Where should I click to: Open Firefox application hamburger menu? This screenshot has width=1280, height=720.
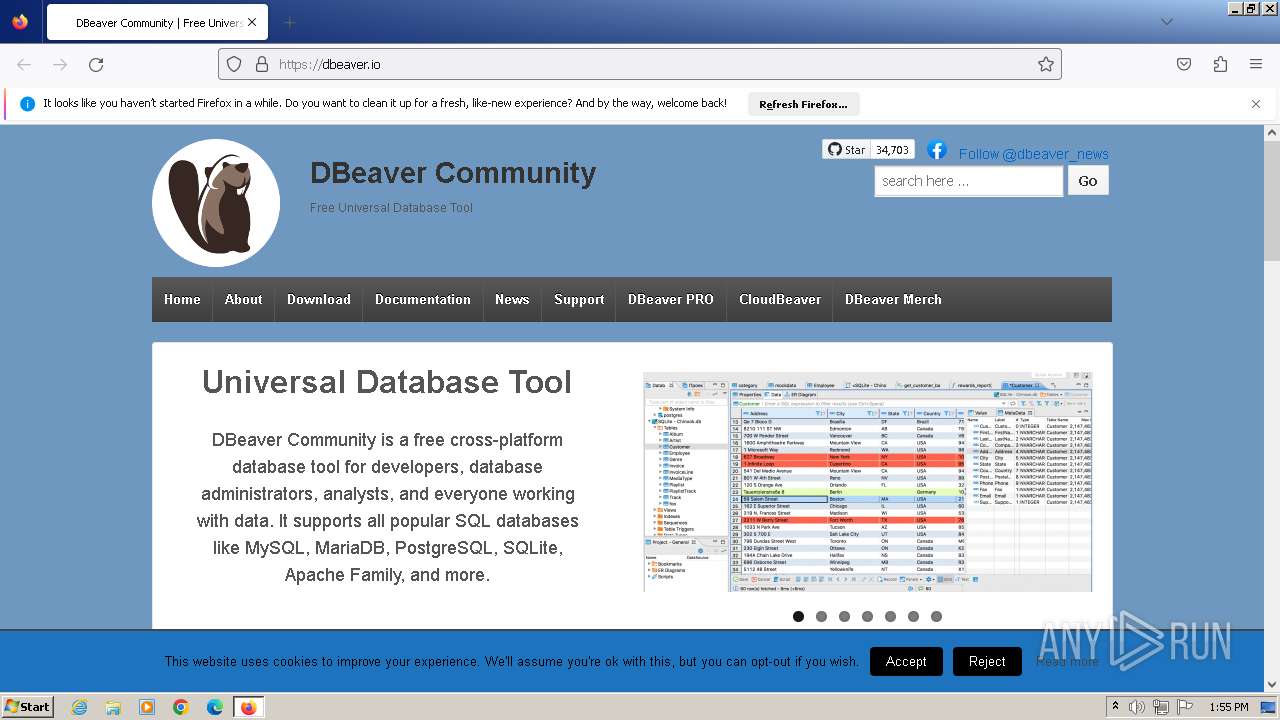tap(1256, 64)
